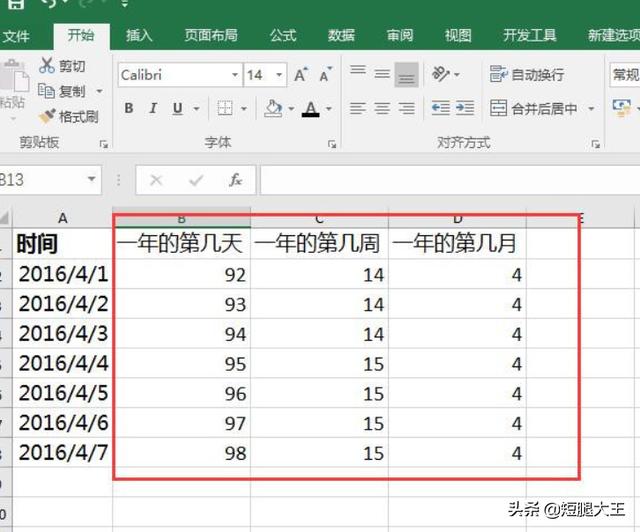Toggle Wrap Text (自动换行)

526,75
